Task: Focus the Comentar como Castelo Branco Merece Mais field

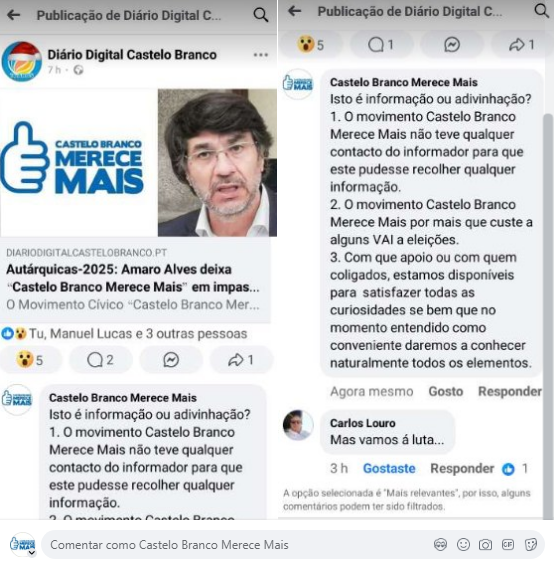Action: point(236,545)
